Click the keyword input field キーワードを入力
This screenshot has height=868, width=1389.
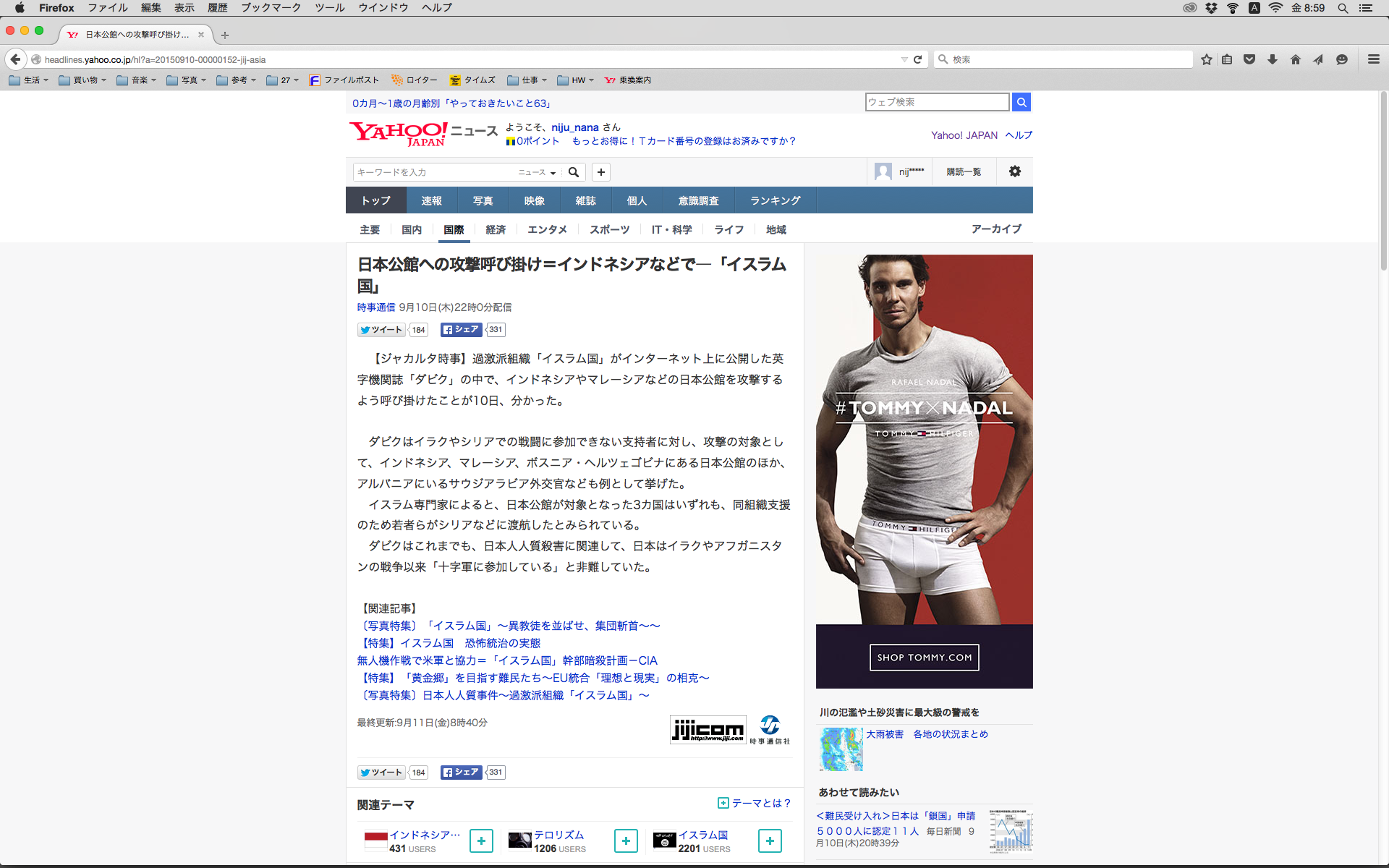pos(433,172)
